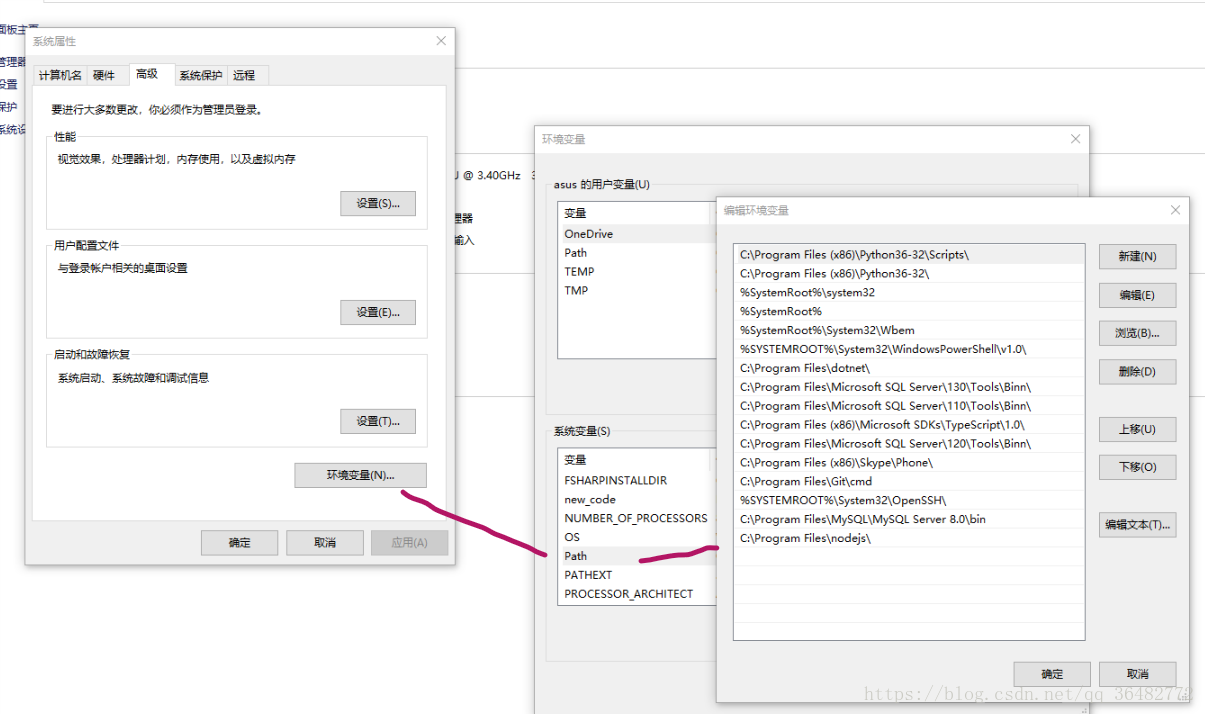Select Microsoft SDKs\TypeScript\1.0\ entry

[909, 425]
